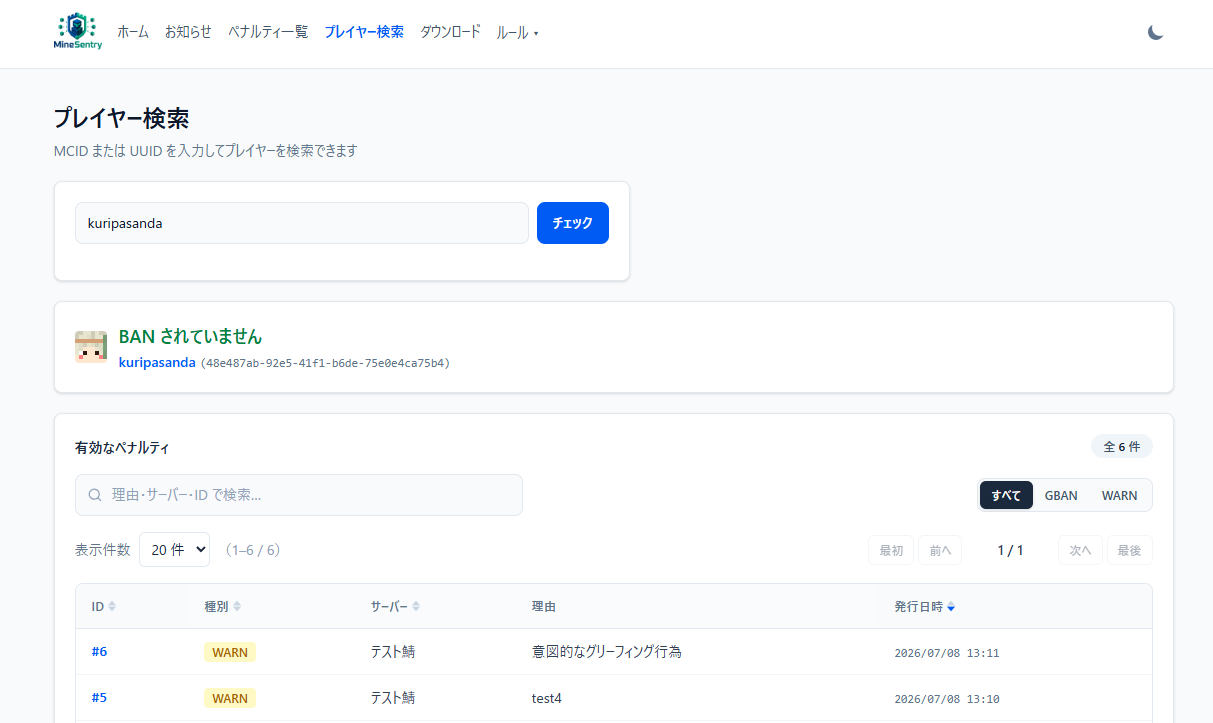Viewport: 1213px width, 723px height.
Task: Click date 2026/07/08 13:11
Action: (x=946, y=653)
